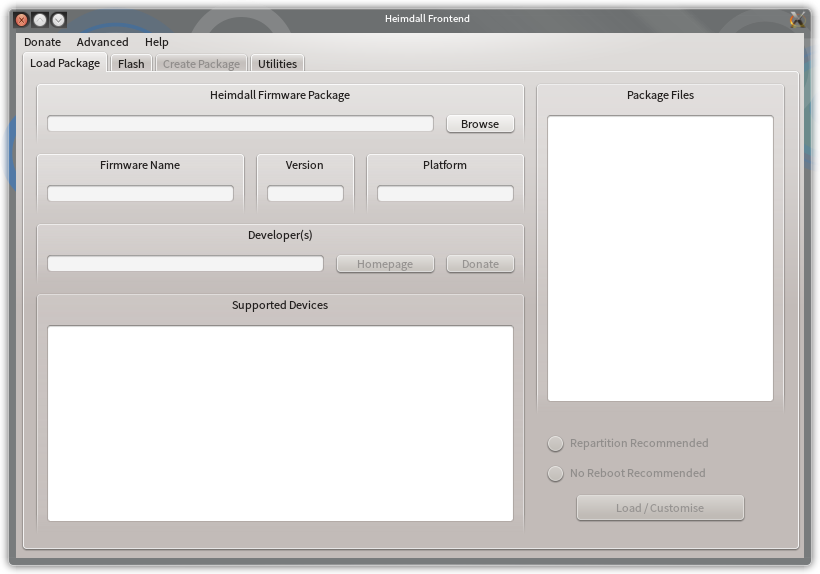This screenshot has width=820, height=574.
Task: Click the application icon in title bar
Action: (x=798, y=19)
